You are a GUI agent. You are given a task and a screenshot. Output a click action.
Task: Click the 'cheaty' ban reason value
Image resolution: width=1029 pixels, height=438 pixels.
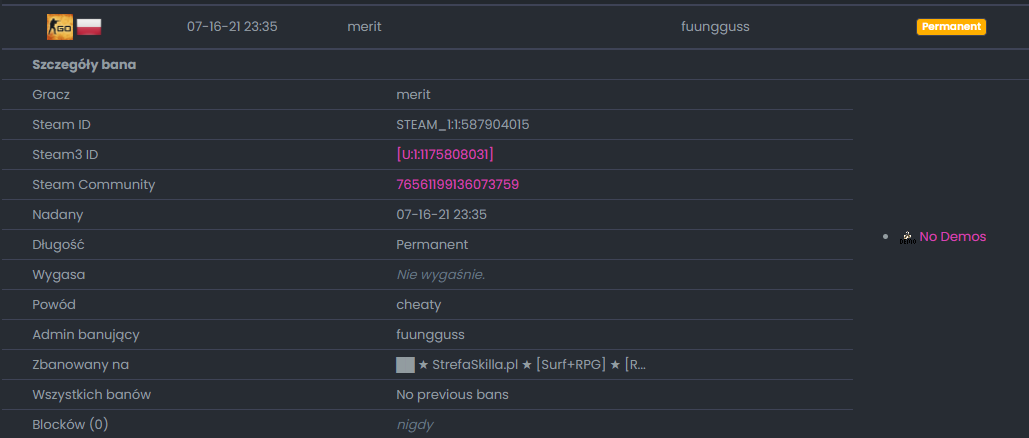tap(419, 305)
